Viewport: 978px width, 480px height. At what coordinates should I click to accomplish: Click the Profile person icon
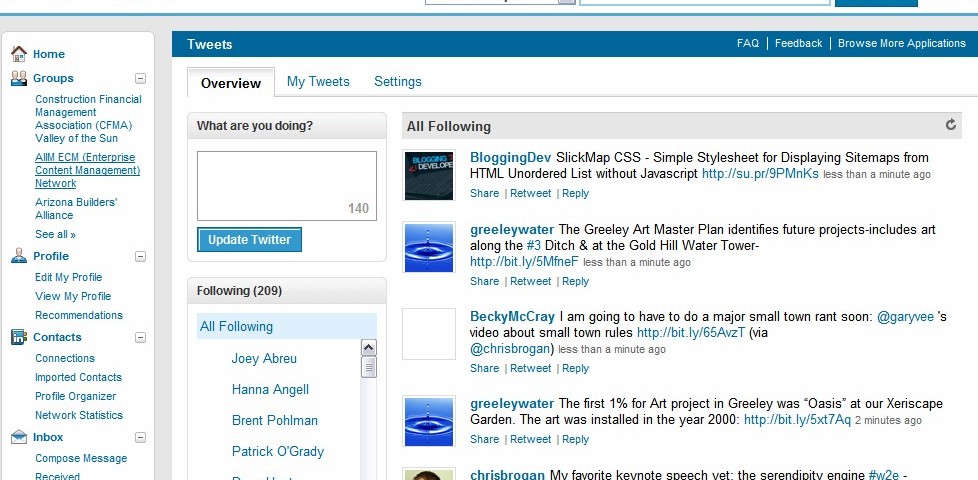(19, 256)
